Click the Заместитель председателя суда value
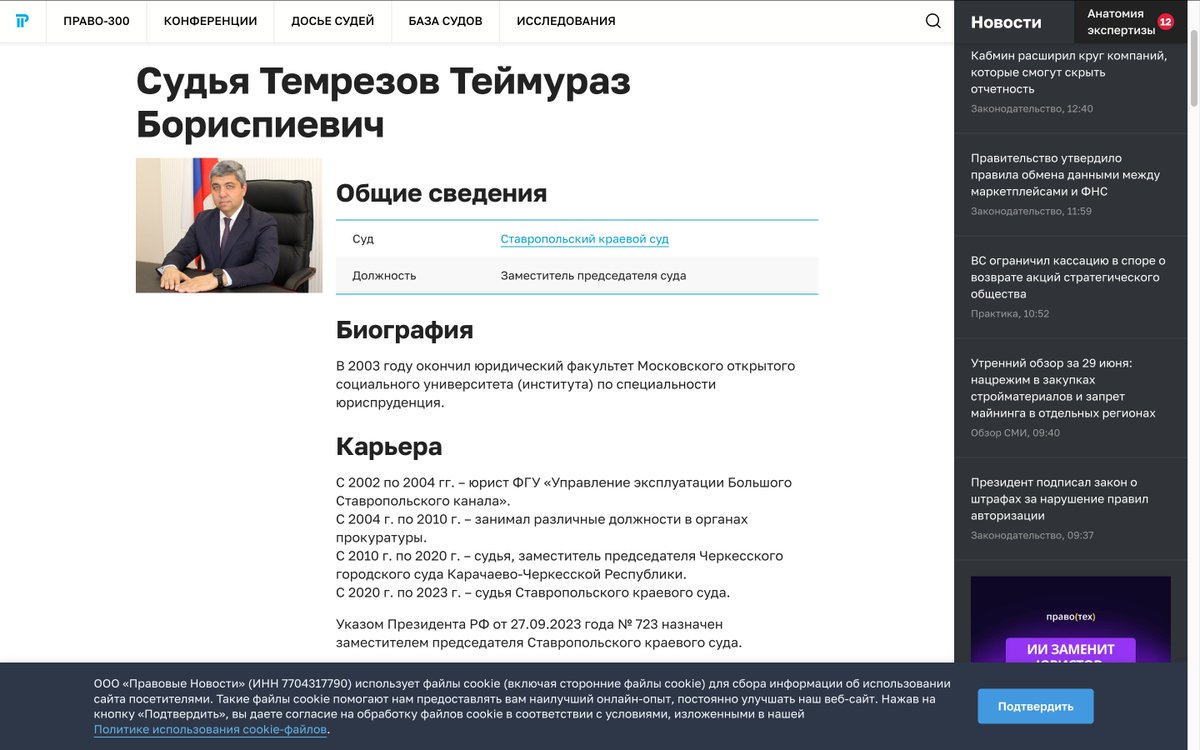 pos(593,275)
